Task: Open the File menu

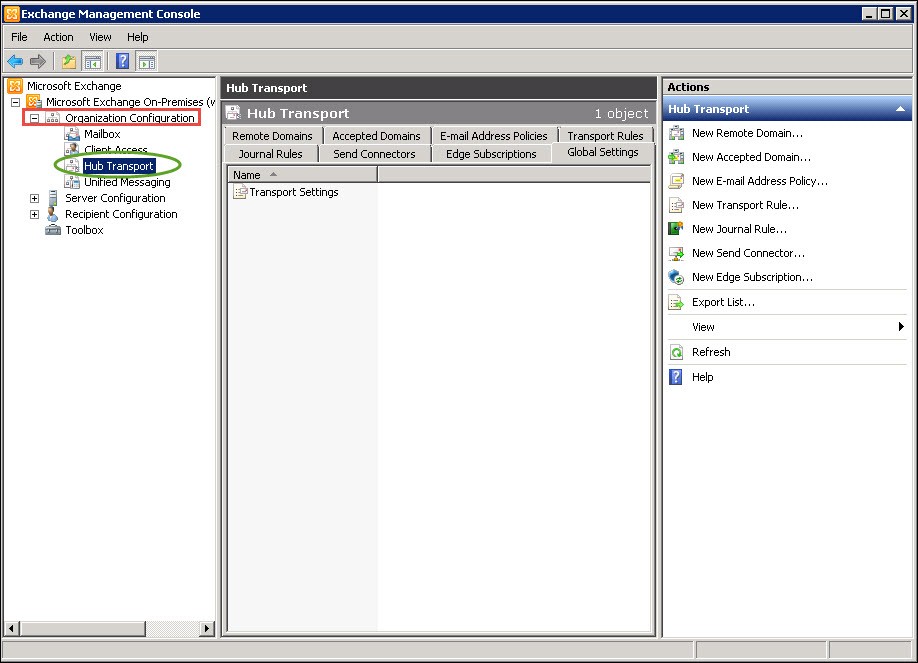Action: [x=19, y=37]
